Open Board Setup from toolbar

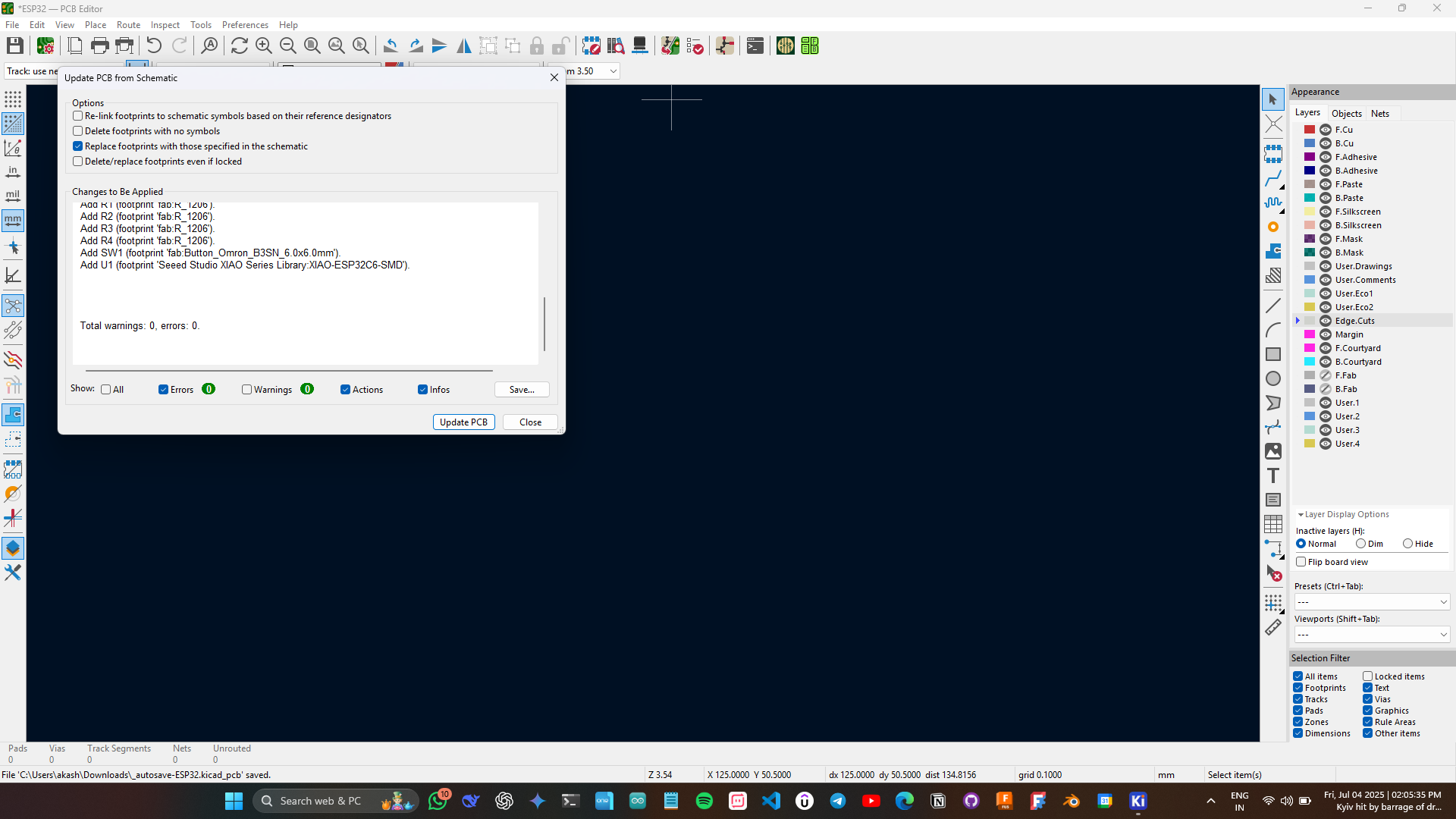pyautogui.click(x=45, y=46)
